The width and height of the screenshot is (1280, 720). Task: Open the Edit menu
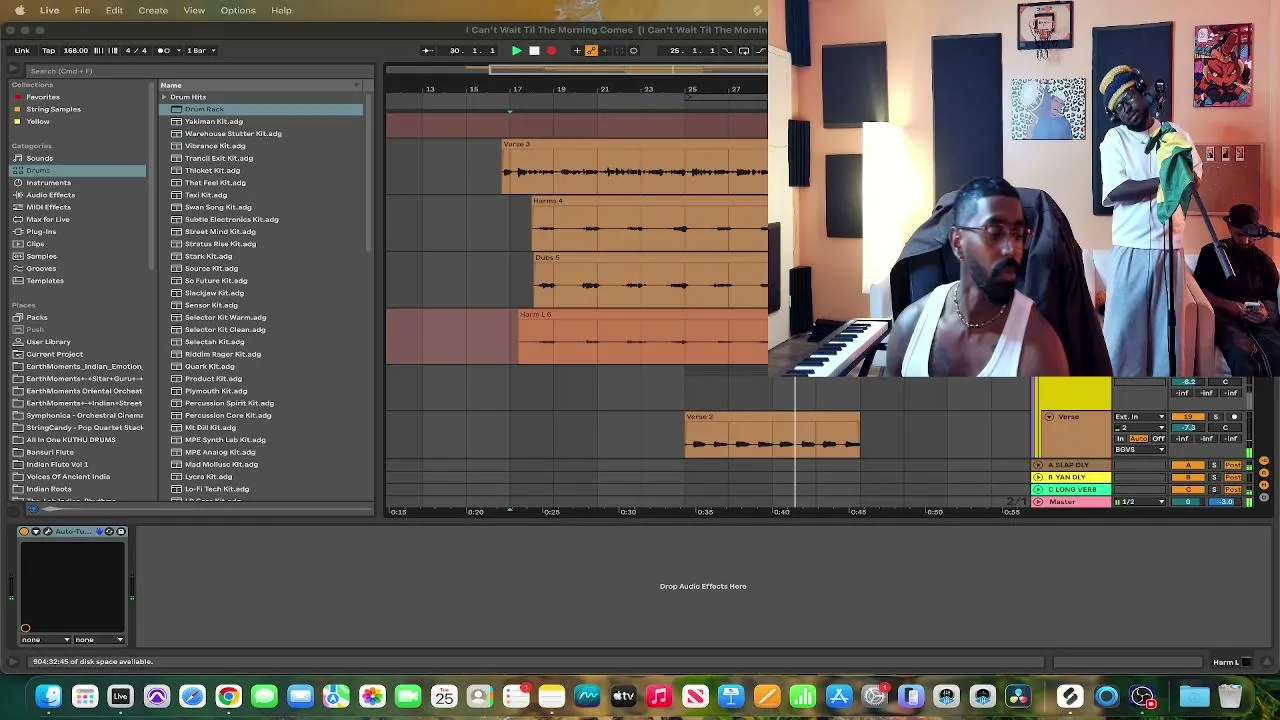coord(114,11)
